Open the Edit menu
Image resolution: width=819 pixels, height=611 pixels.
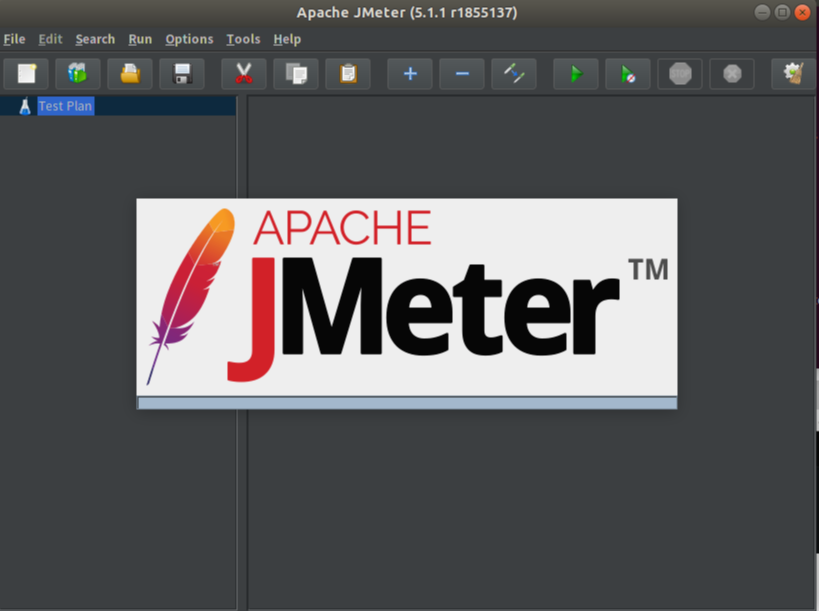pyautogui.click(x=50, y=39)
